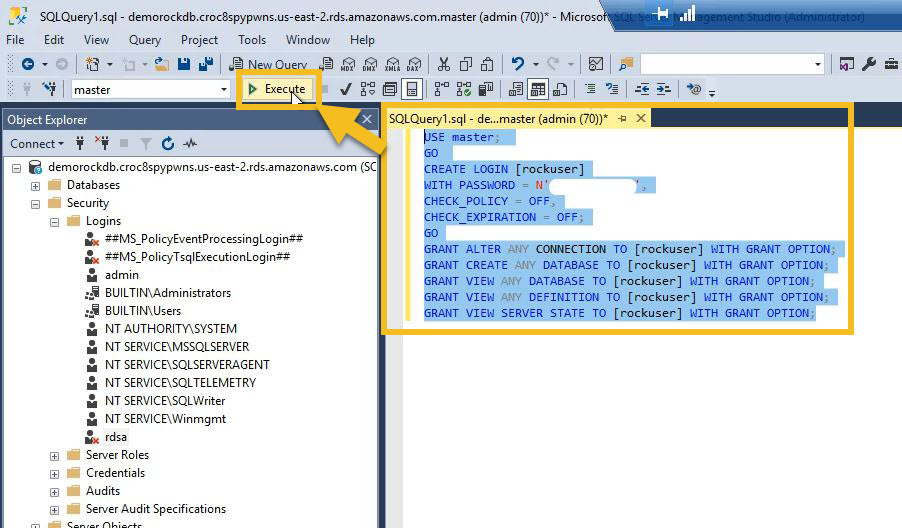Click Display Estimated Execution Plan icon
The width and height of the screenshot is (902, 528).
pyautogui.click(x=368, y=89)
